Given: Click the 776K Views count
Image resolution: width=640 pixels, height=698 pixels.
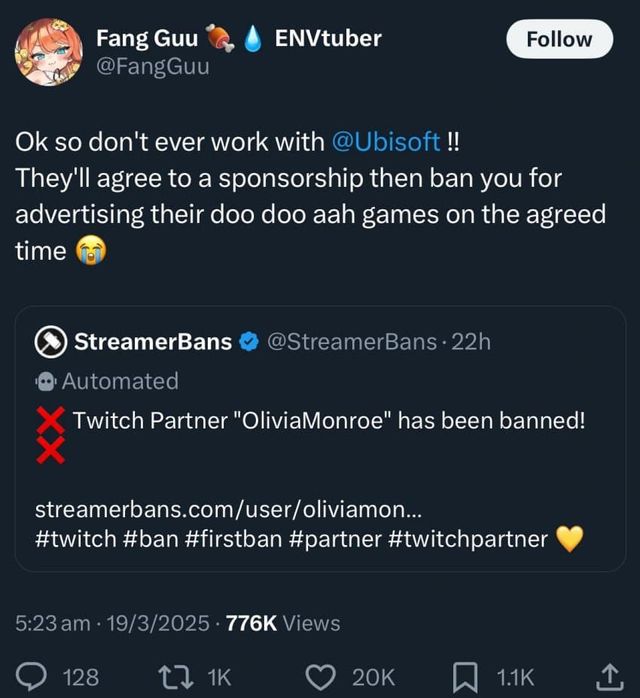Looking at the screenshot, I should point(283,623).
